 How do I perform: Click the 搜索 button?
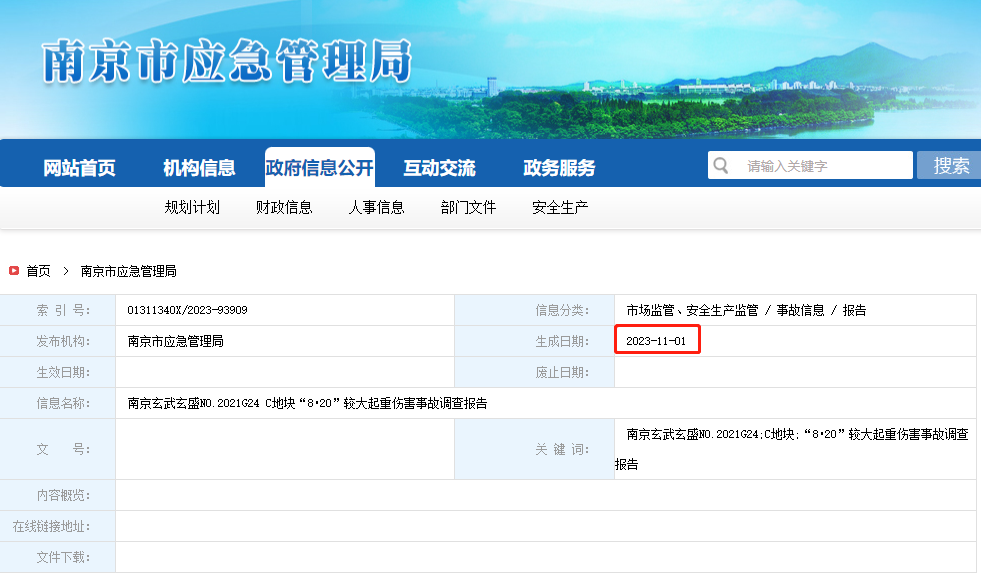click(x=950, y=166)
